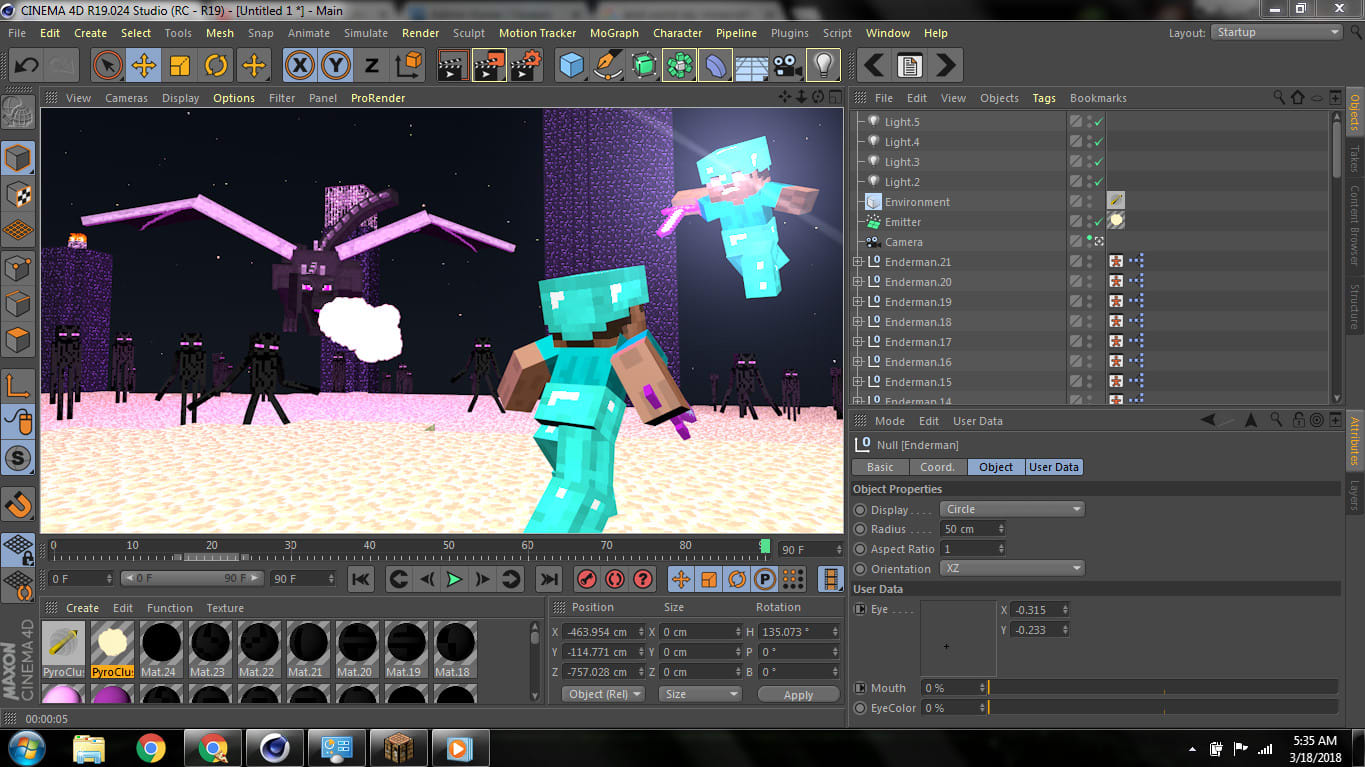
Task: Render the active viewport
Action: pyautogui.click(x=452, y=65)
